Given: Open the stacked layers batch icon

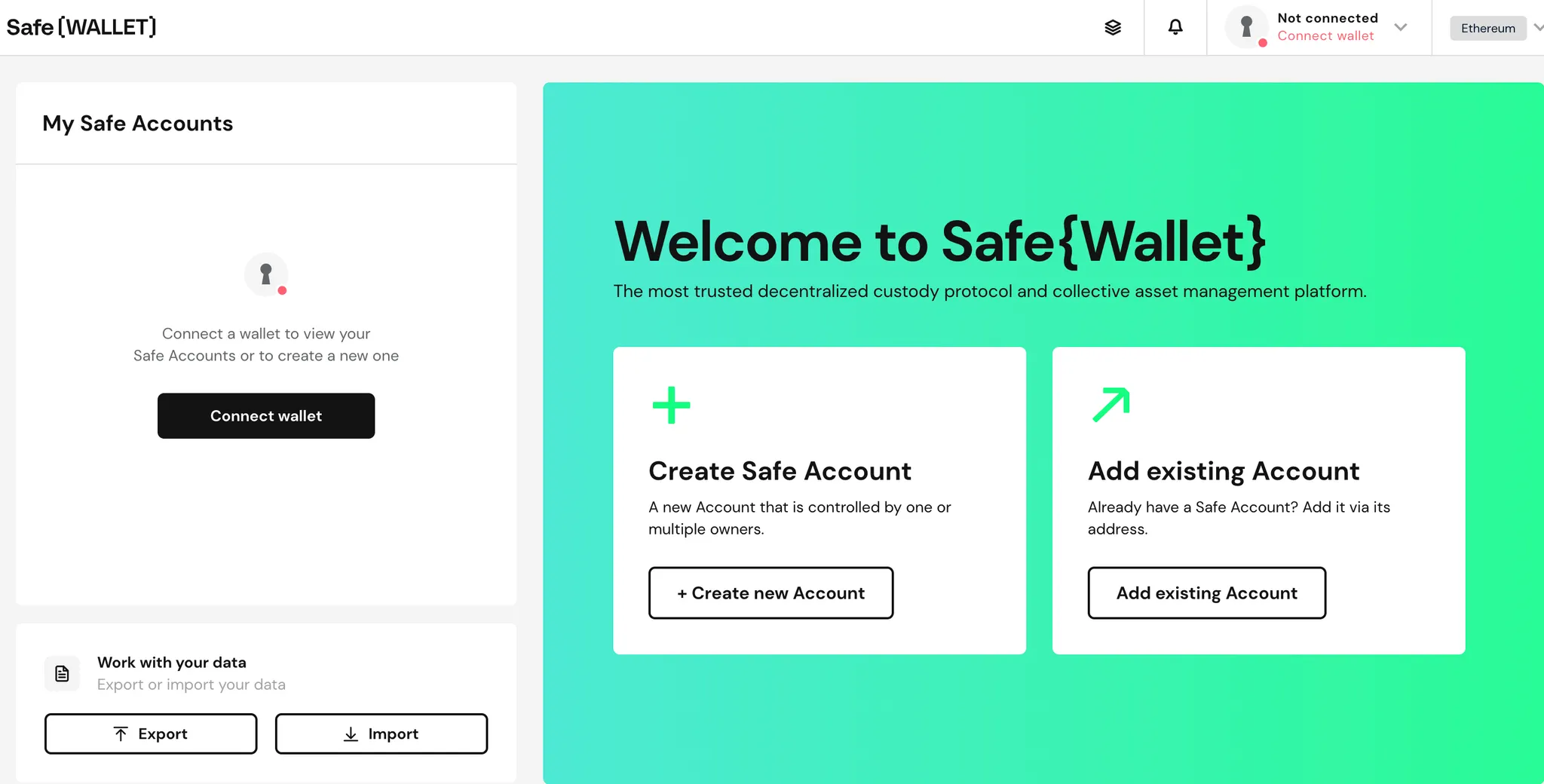Looking at the screenshot, I should [1113, 28].
